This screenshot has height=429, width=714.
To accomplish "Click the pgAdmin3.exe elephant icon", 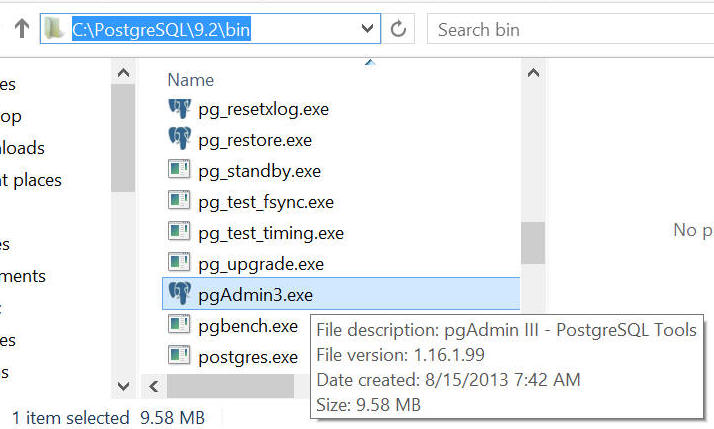I will [179, 293].
